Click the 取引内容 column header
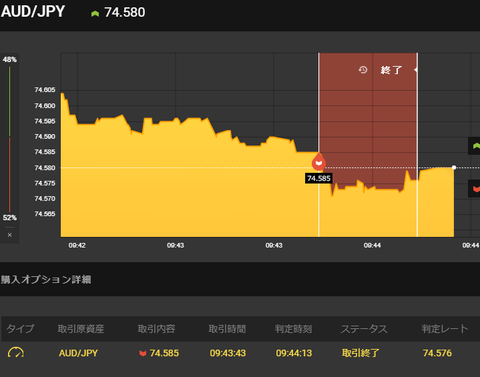 click(156, 329)
